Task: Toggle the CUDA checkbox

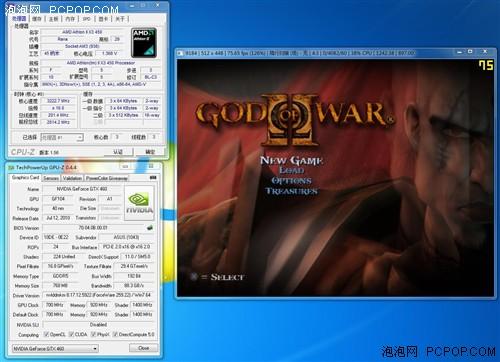Action: click(x=71, y=334)
